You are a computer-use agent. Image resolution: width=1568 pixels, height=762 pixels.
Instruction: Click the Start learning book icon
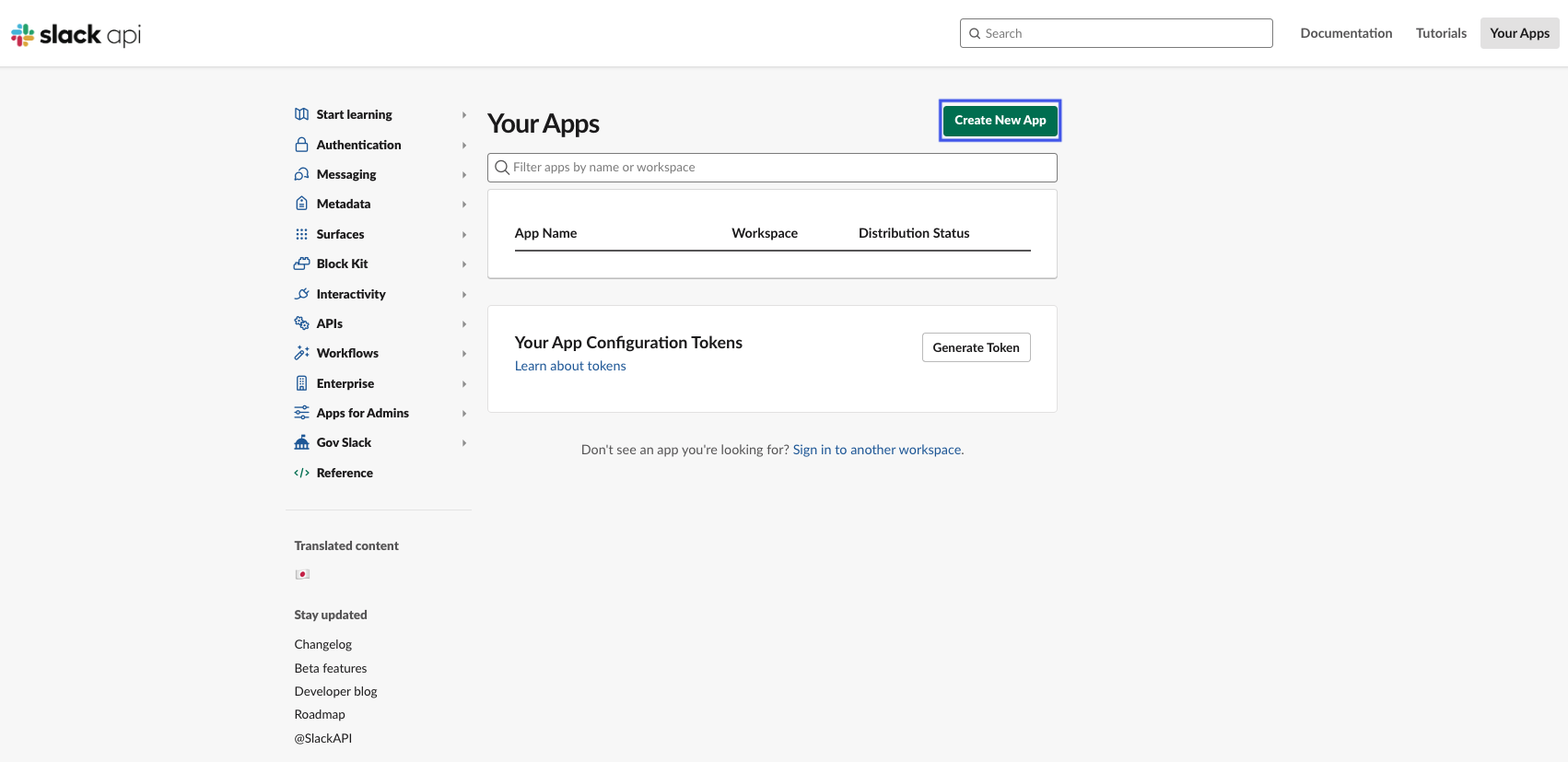coord(301,114)
